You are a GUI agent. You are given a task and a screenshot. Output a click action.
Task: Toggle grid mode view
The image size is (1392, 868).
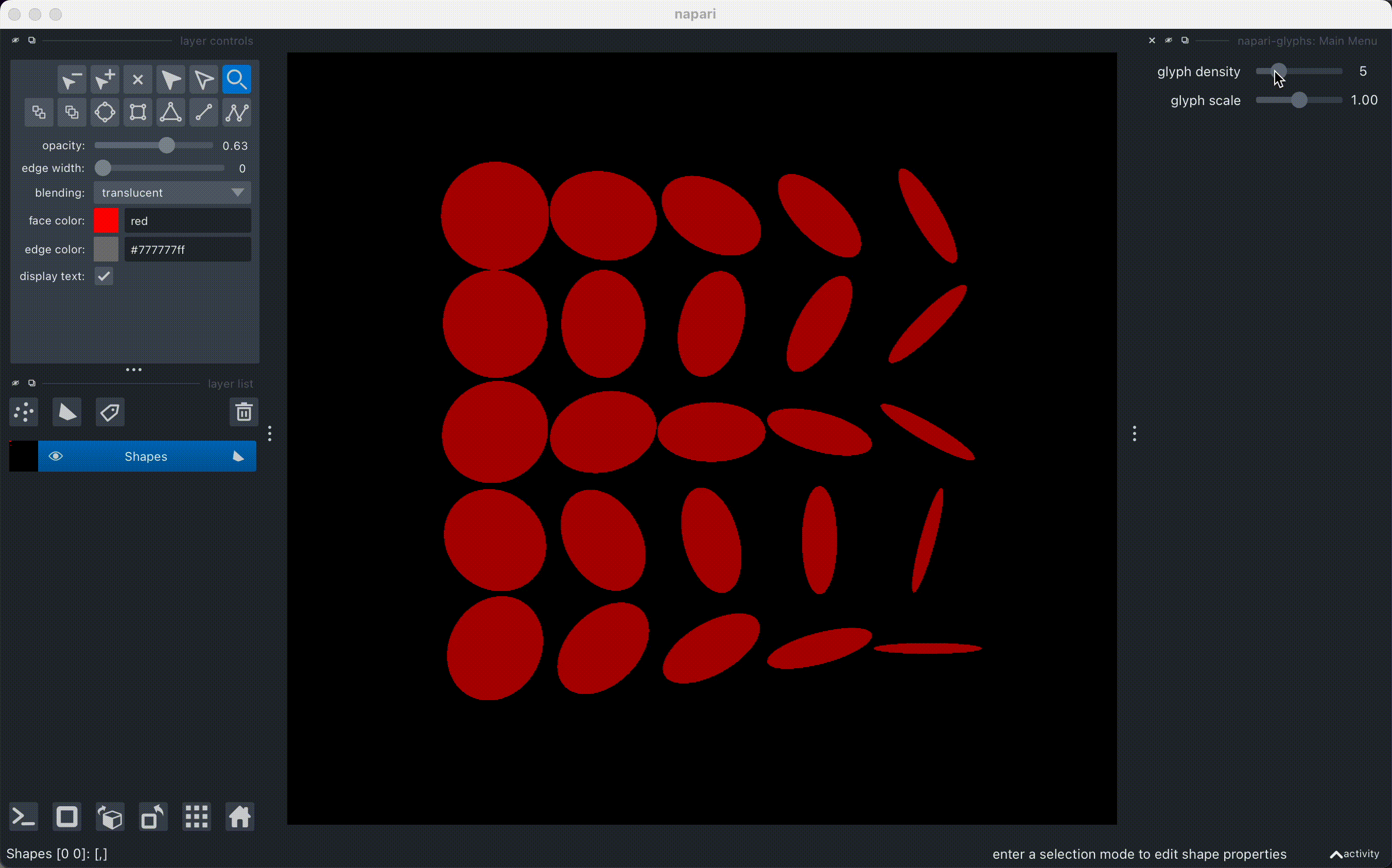[x=196, y=817]
